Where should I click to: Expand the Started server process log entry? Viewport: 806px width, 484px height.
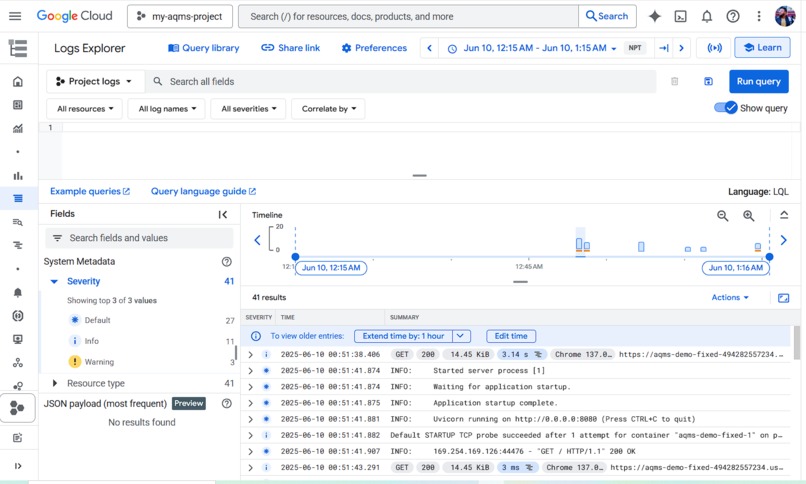[x=250, y=370]
